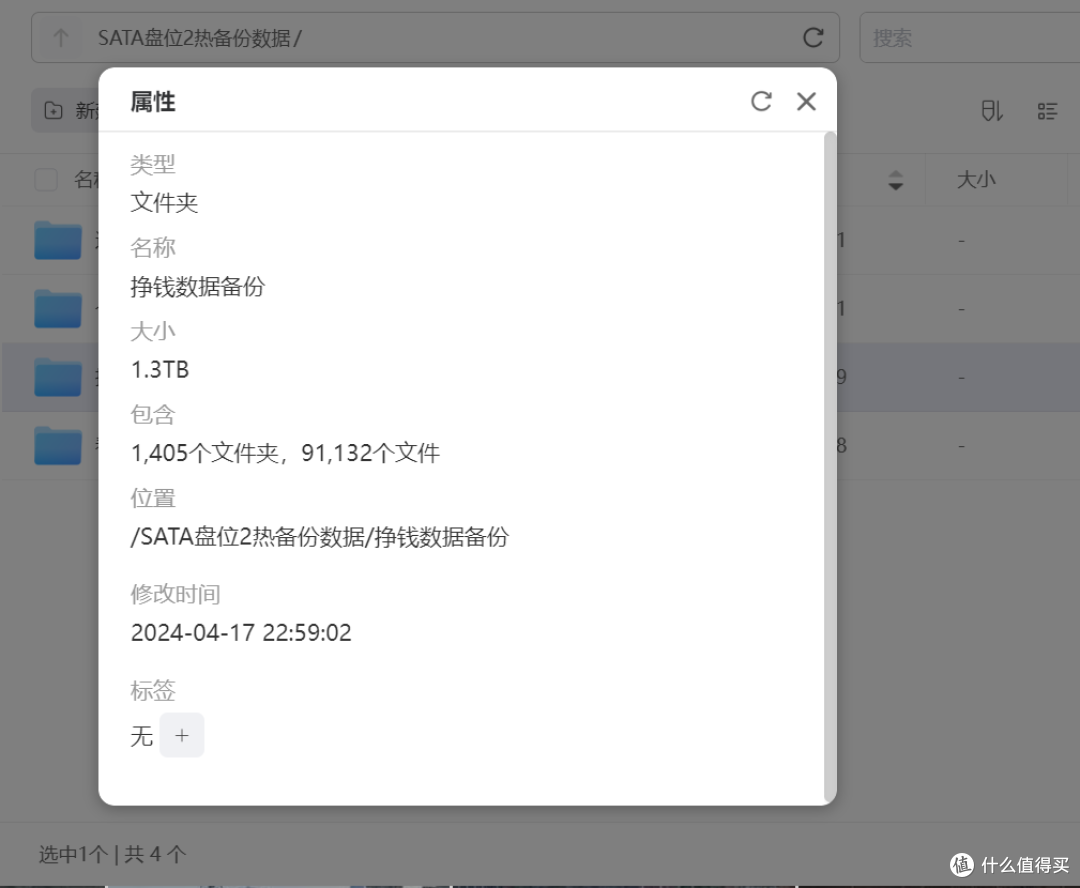Click the new folder icon

click(53, 110)
